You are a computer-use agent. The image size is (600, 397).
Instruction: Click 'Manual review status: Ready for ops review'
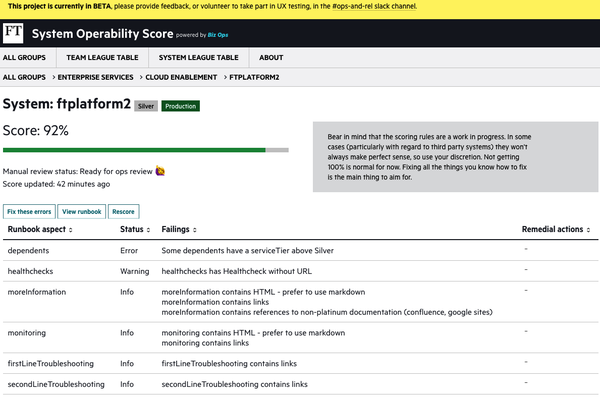(78, 172)
